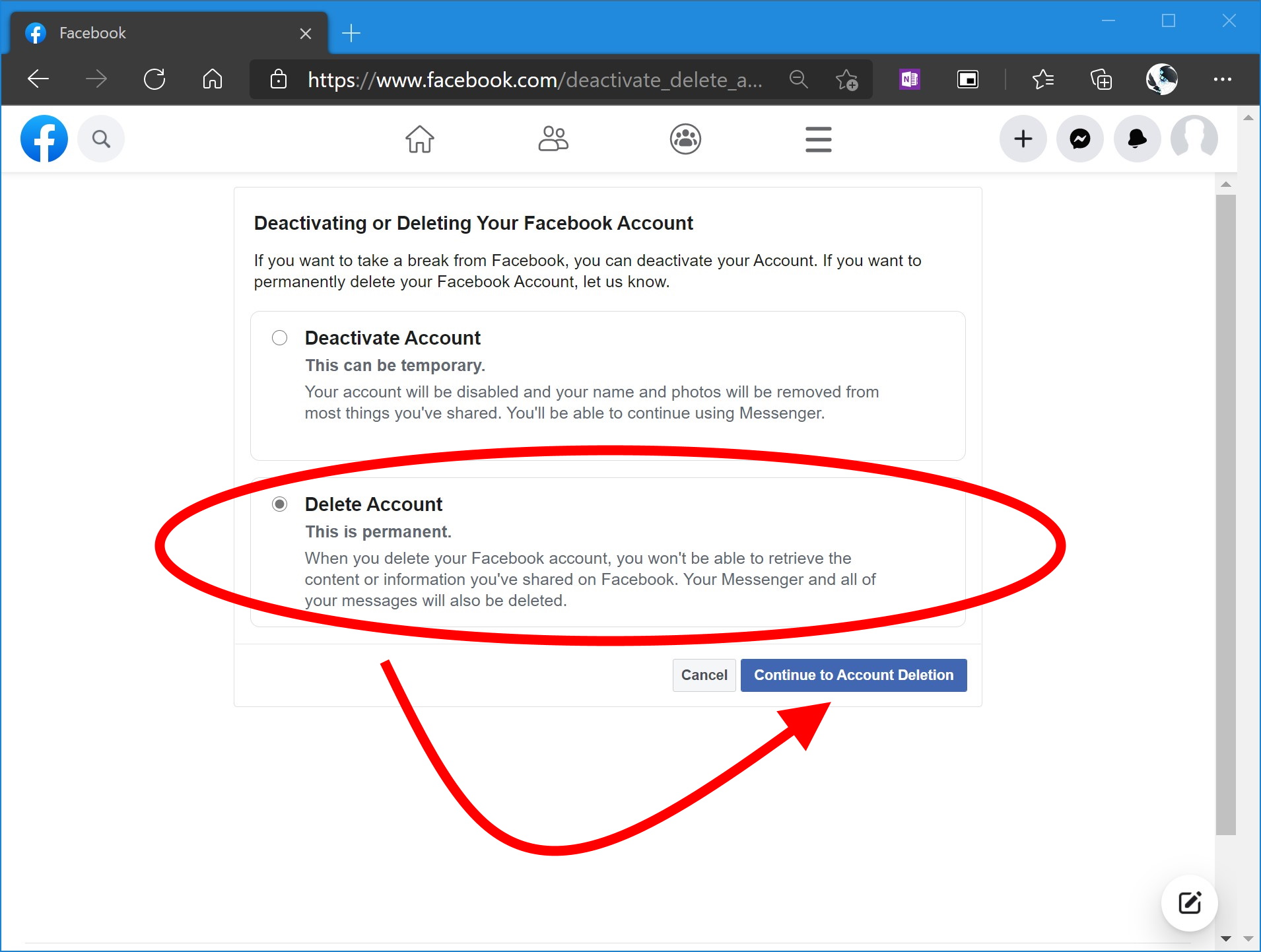Viewport: 1261px width, 952px height.
Task: Open the compose post floating button
Action: click(1189, 903)
